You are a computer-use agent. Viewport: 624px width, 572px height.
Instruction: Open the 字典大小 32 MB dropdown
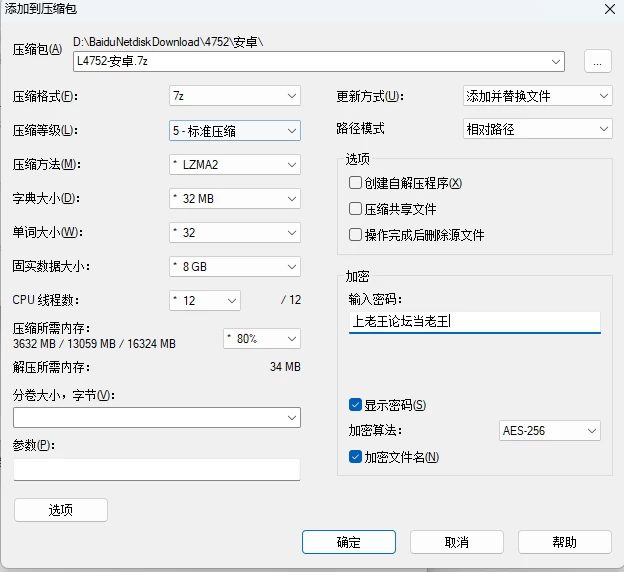click(x=235, y=198)
